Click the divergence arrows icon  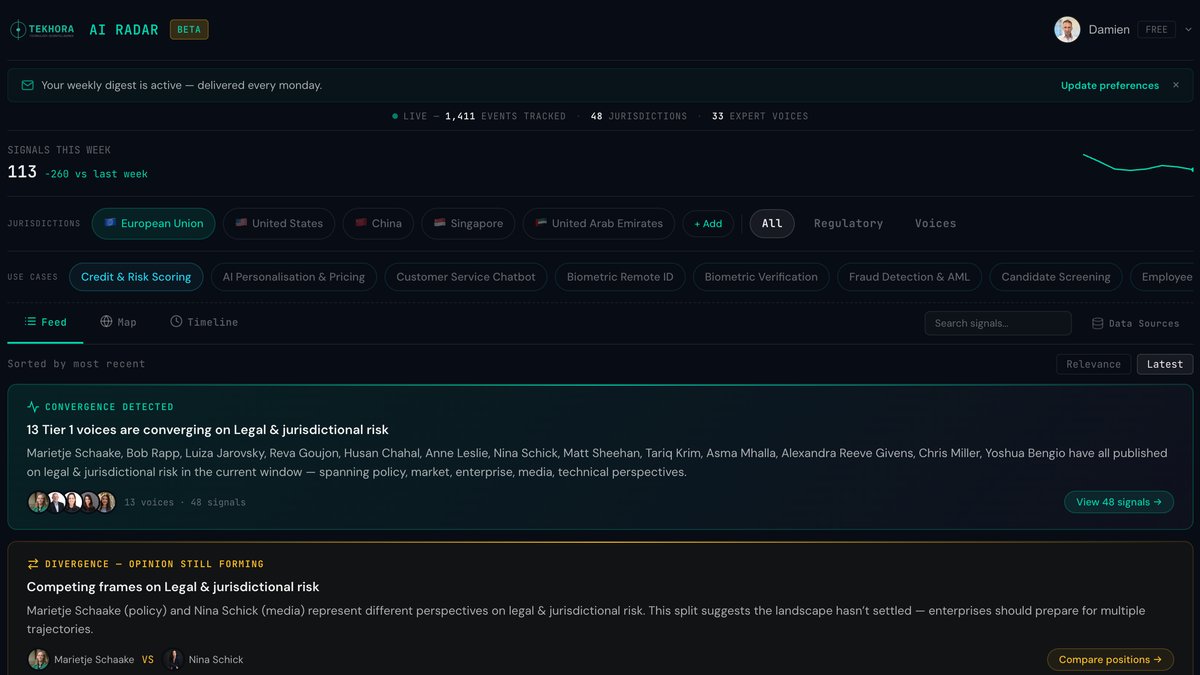[33, 563]
